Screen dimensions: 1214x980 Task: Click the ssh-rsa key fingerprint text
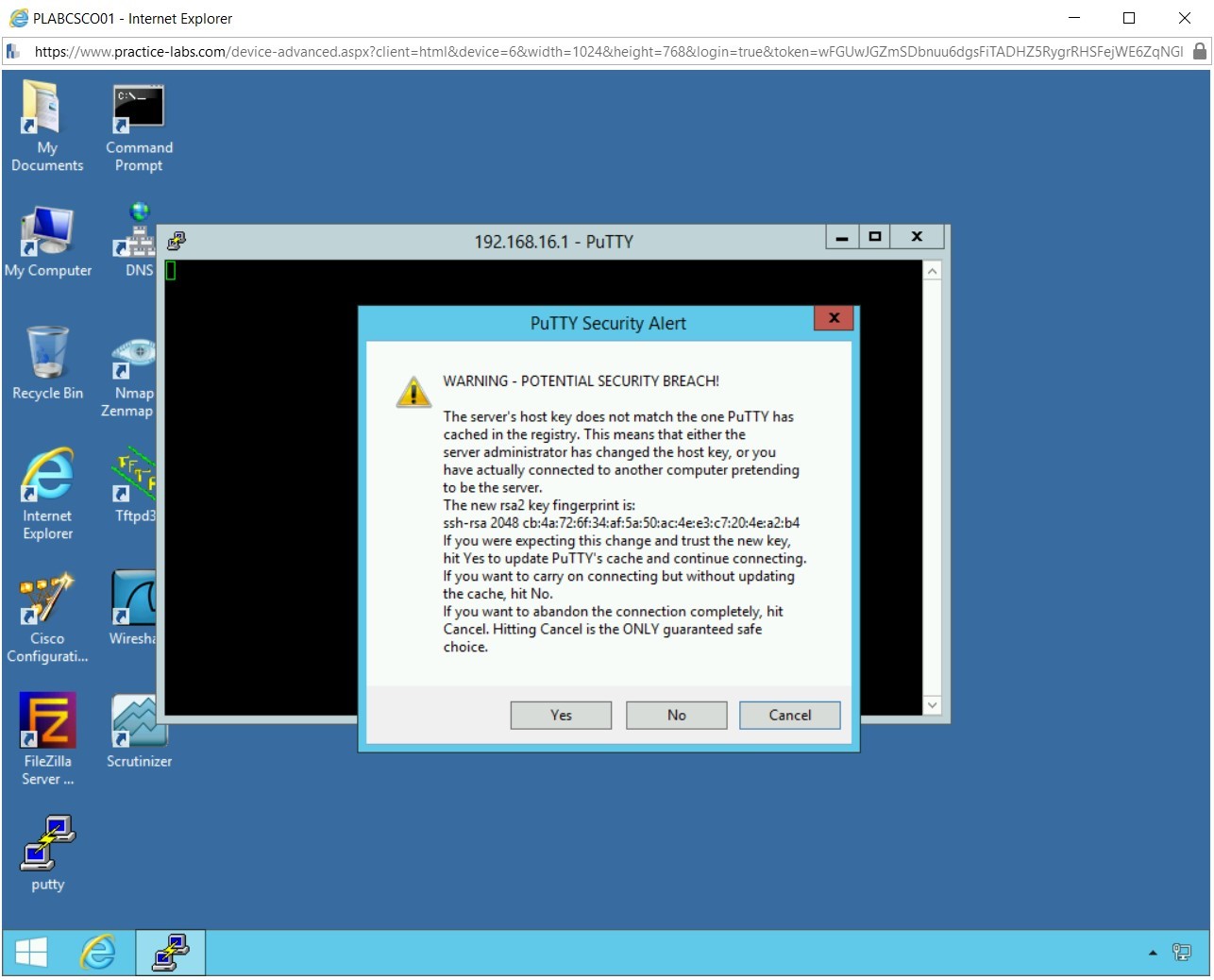(x=621, y=523)
